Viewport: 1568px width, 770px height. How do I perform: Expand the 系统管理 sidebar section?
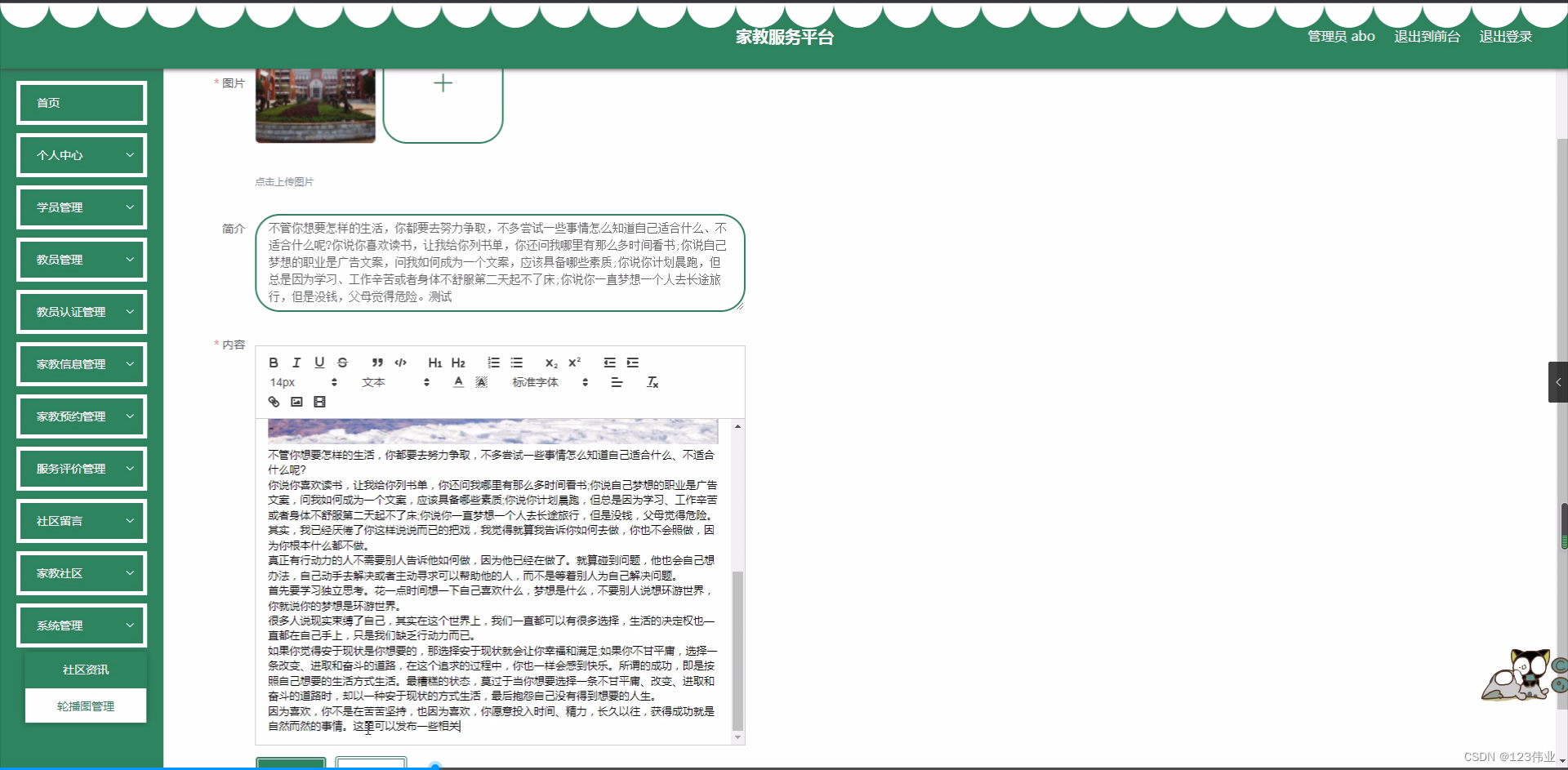[x=81, y=625]
